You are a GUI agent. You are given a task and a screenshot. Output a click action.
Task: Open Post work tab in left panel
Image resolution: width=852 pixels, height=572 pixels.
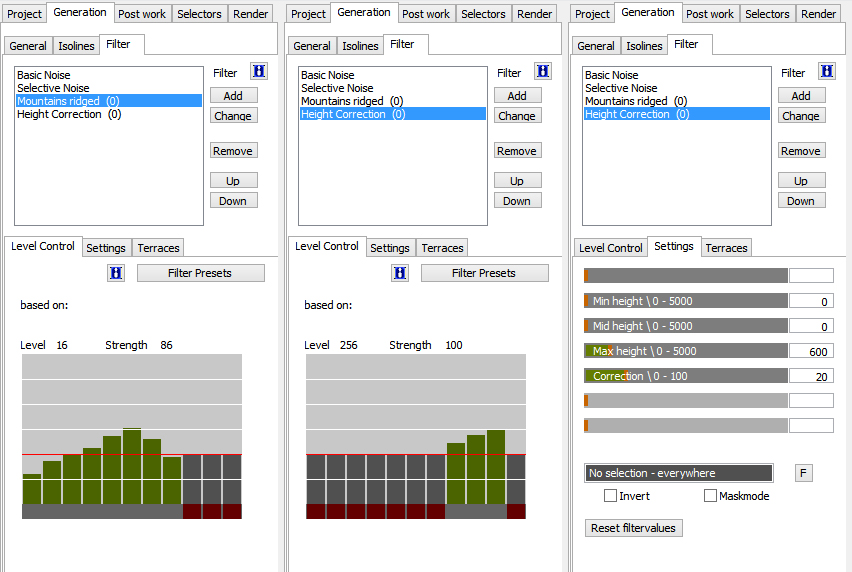tap(142, 14)
